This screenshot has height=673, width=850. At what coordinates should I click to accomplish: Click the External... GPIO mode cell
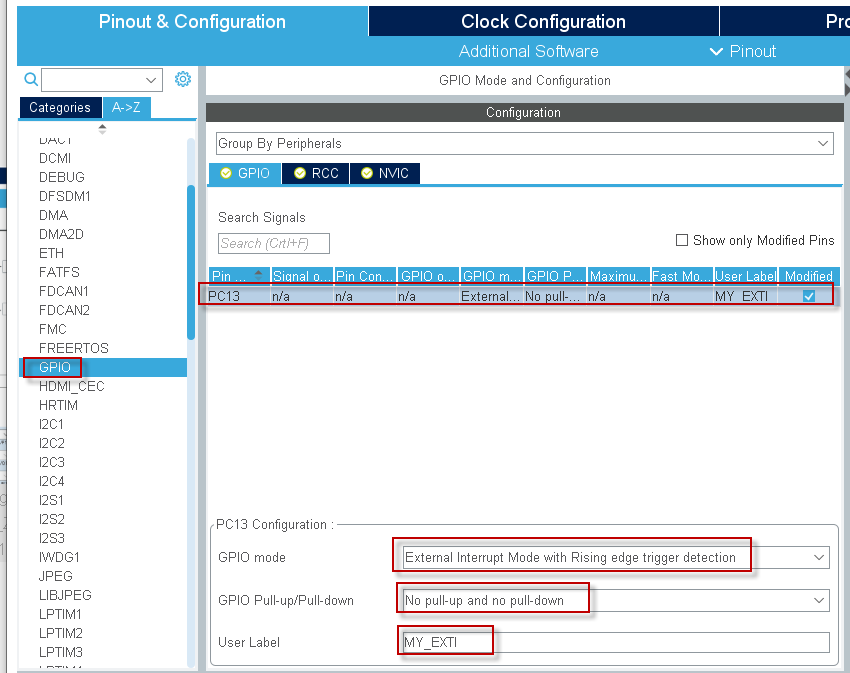pyautogui.click(x=491, y=297)
